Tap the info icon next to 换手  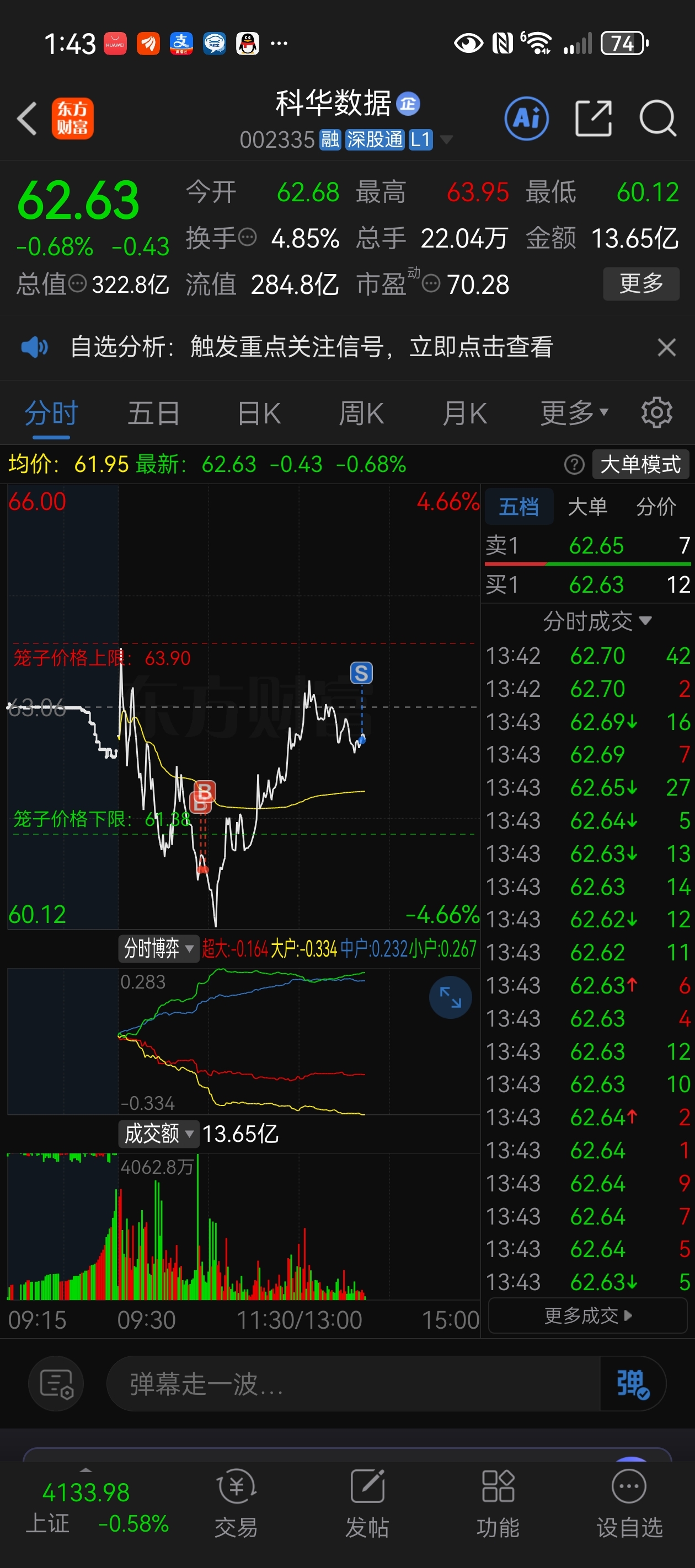point(247,237)
